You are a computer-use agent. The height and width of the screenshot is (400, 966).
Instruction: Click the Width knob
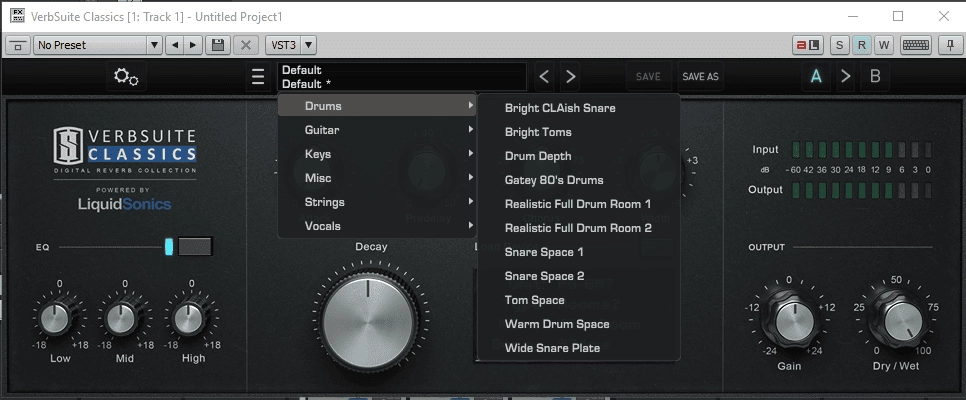click(659, 171)
